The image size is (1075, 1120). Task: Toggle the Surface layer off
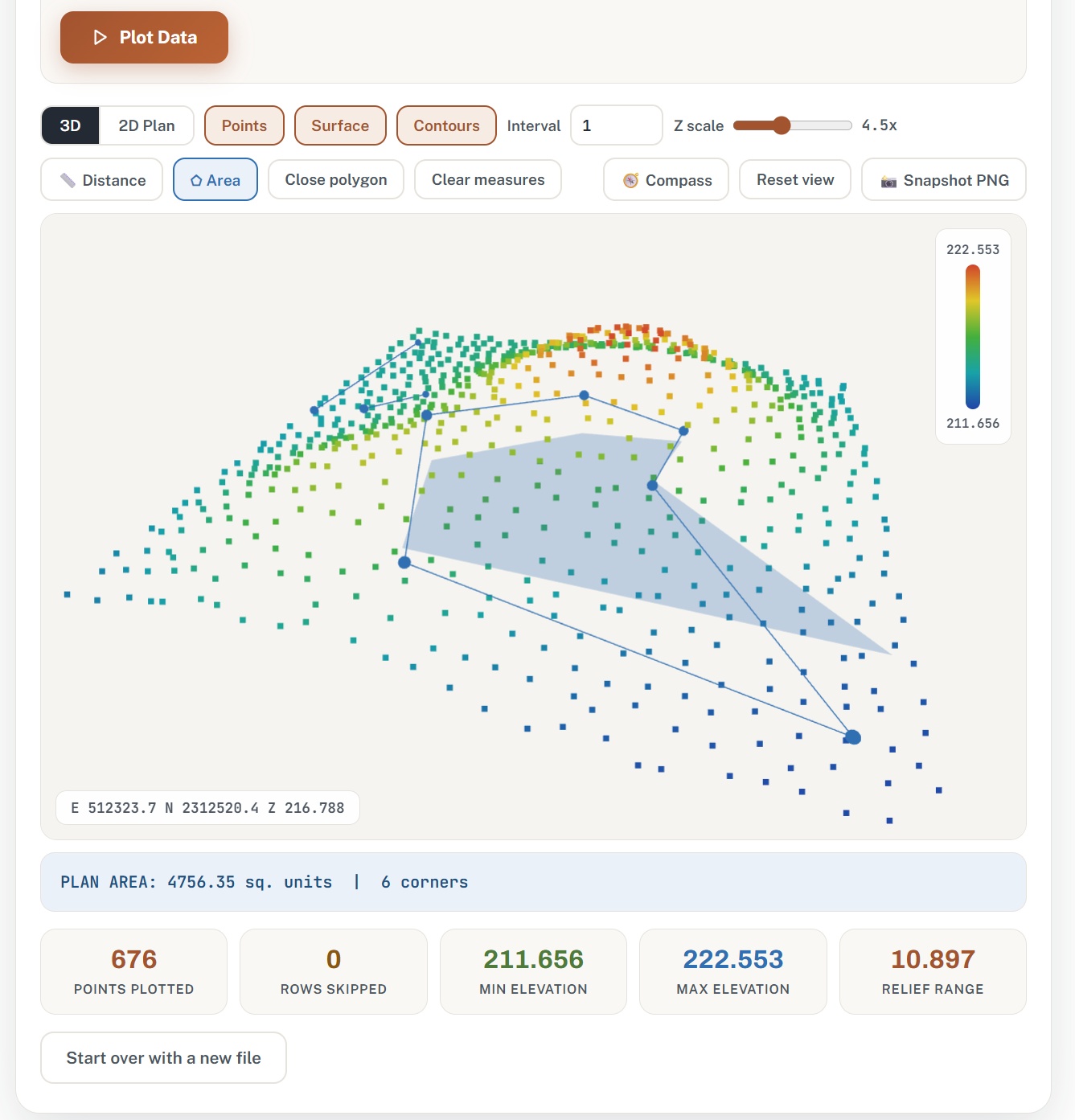point(340,125)
